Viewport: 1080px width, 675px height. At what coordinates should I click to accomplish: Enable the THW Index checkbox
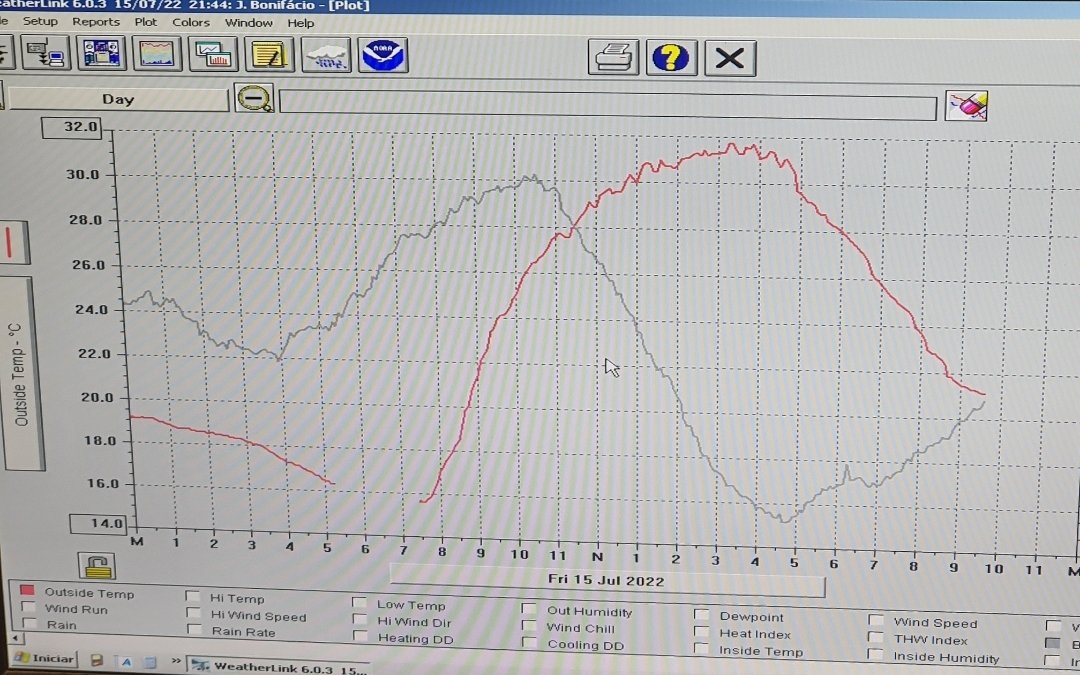tap(875, 638)
